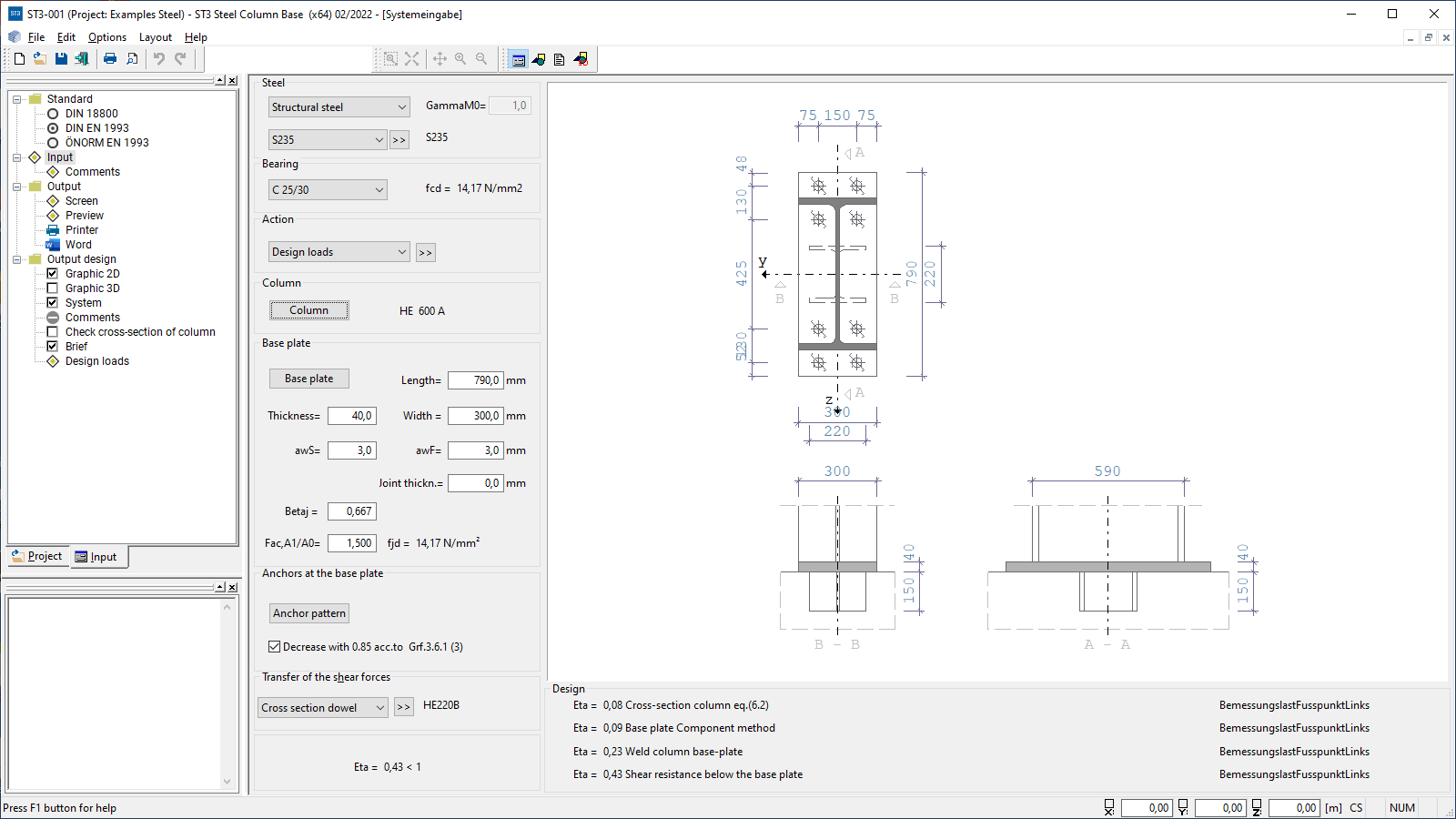Click the Base plate button
Viewport: 1456px width, 819px height.
click(x=309, y=379)
